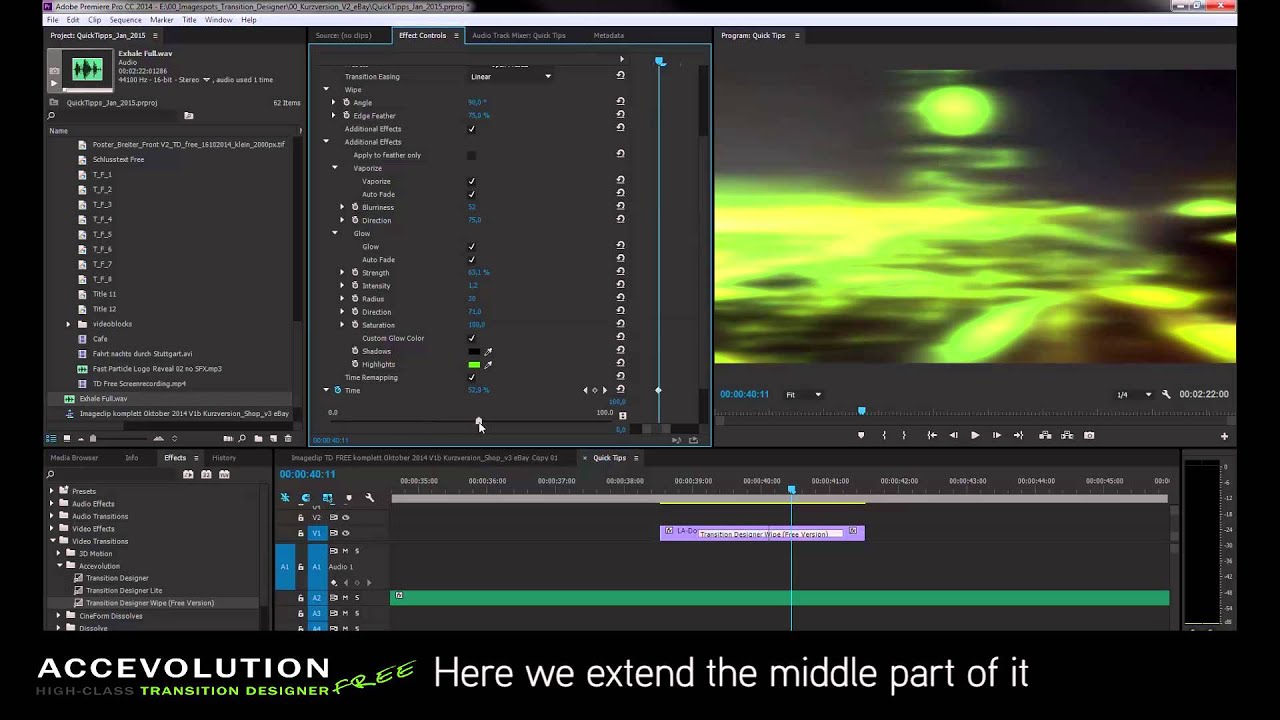The height and width of the screenshot is (720, 1280).
Task: Click the Extract button in Program monitor
Action: 1067,435
